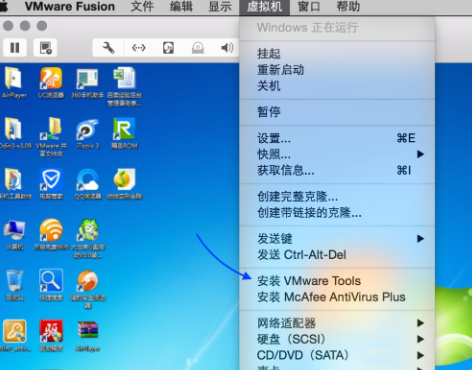Click the hard disk toolbar icon
Screen dimensions: 472x370
[x=168, y=48]
